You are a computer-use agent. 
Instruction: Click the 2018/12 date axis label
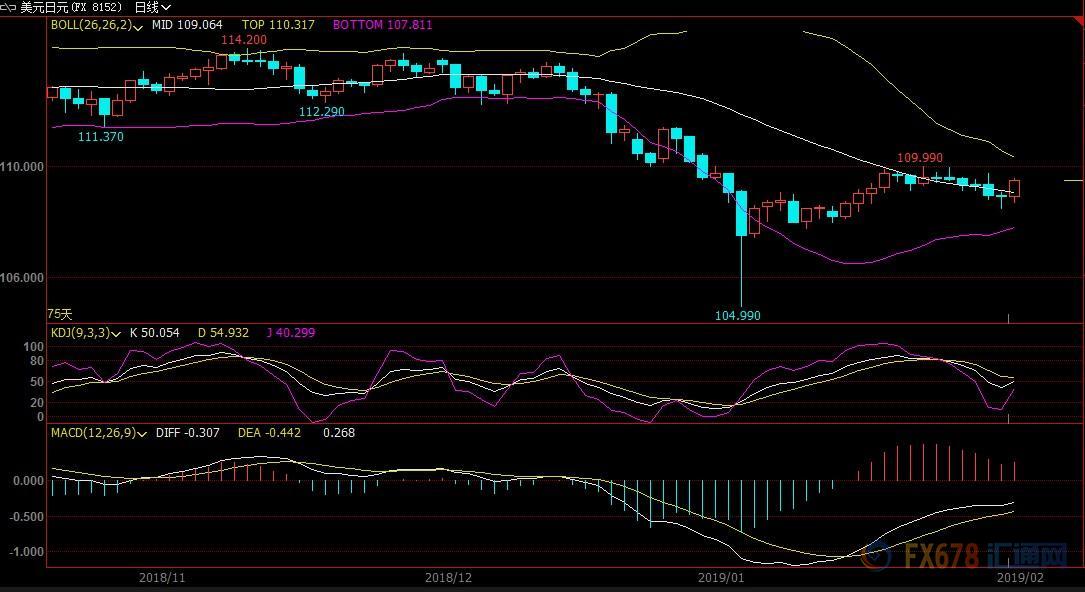(448, 577)
